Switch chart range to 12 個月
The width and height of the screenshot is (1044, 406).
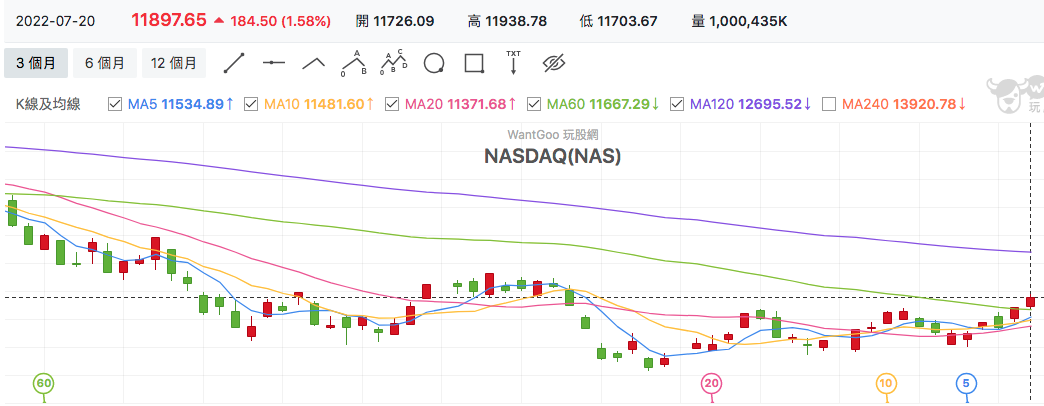[174, 63]
